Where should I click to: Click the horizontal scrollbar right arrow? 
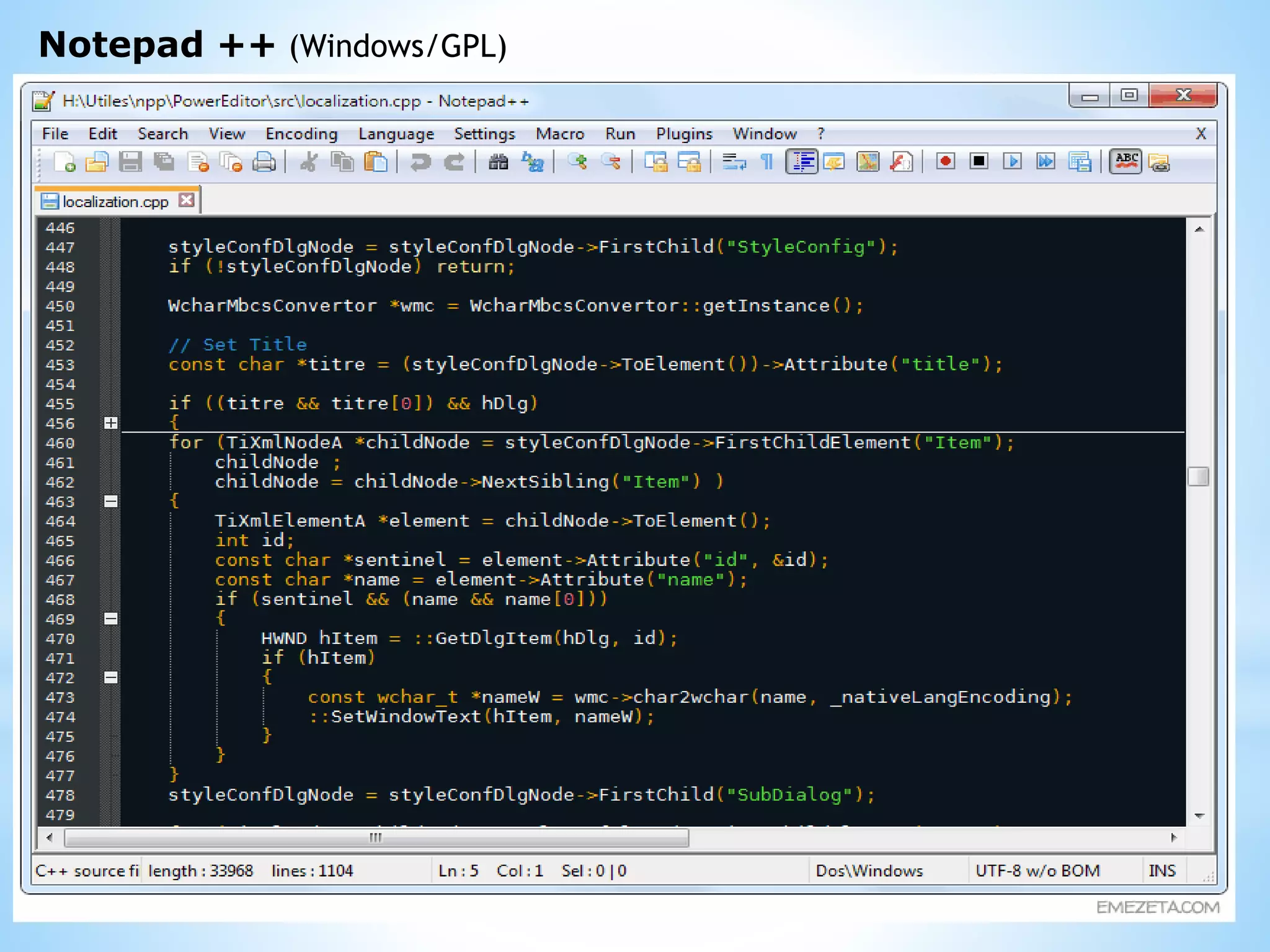point(1174,838)
